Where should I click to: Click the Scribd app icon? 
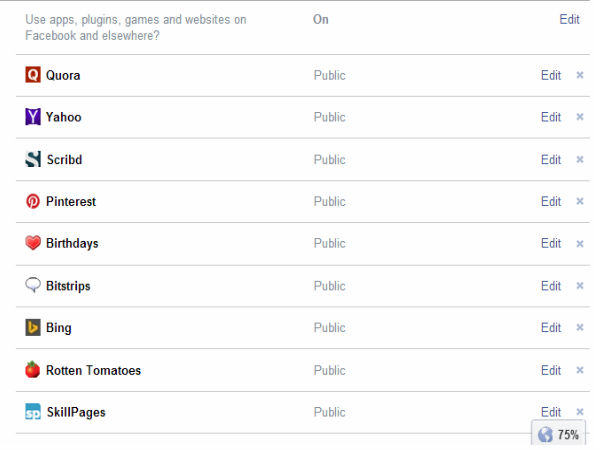coord(33,159)
